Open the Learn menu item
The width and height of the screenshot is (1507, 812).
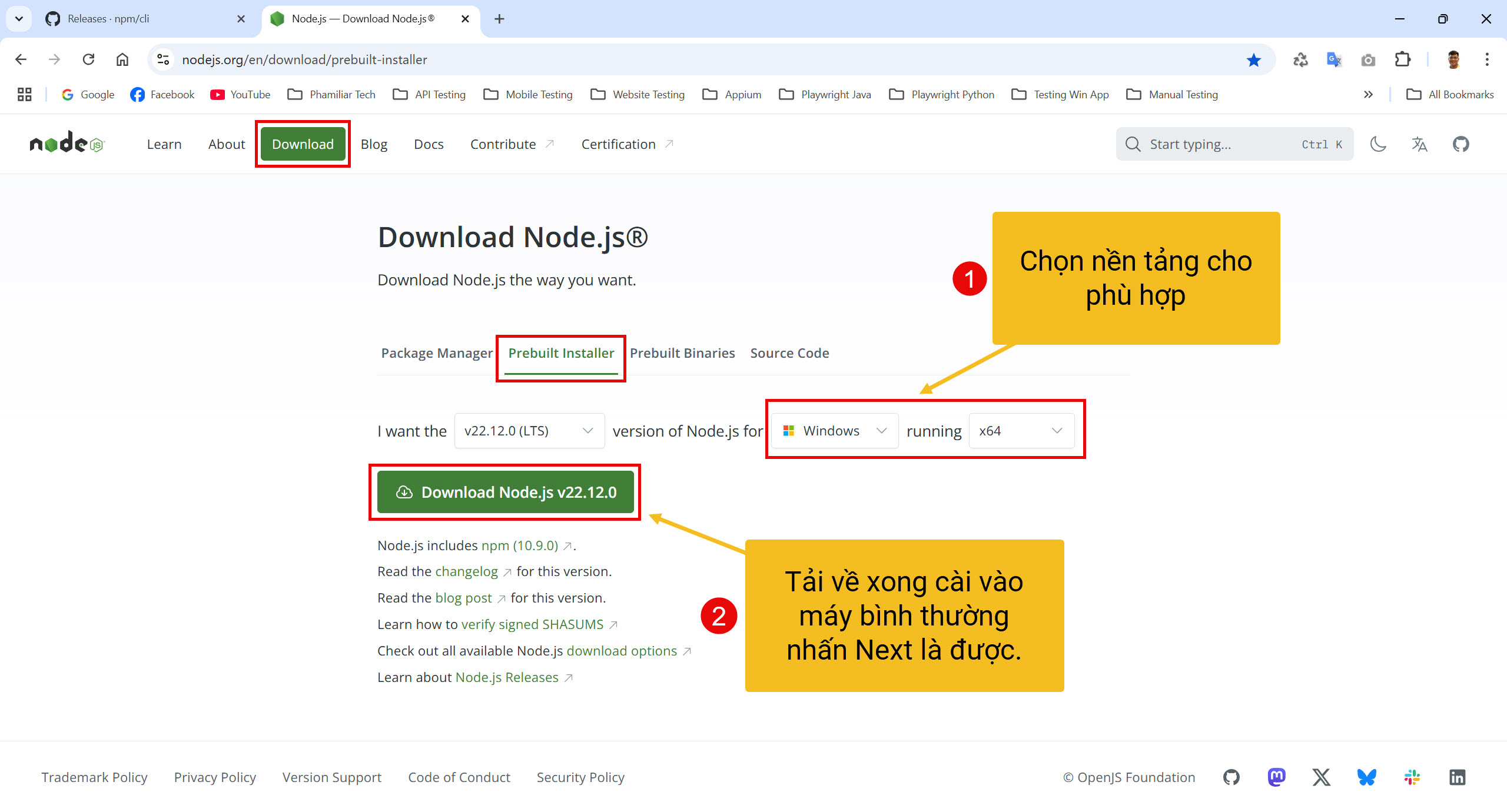[x=164, y=144]
